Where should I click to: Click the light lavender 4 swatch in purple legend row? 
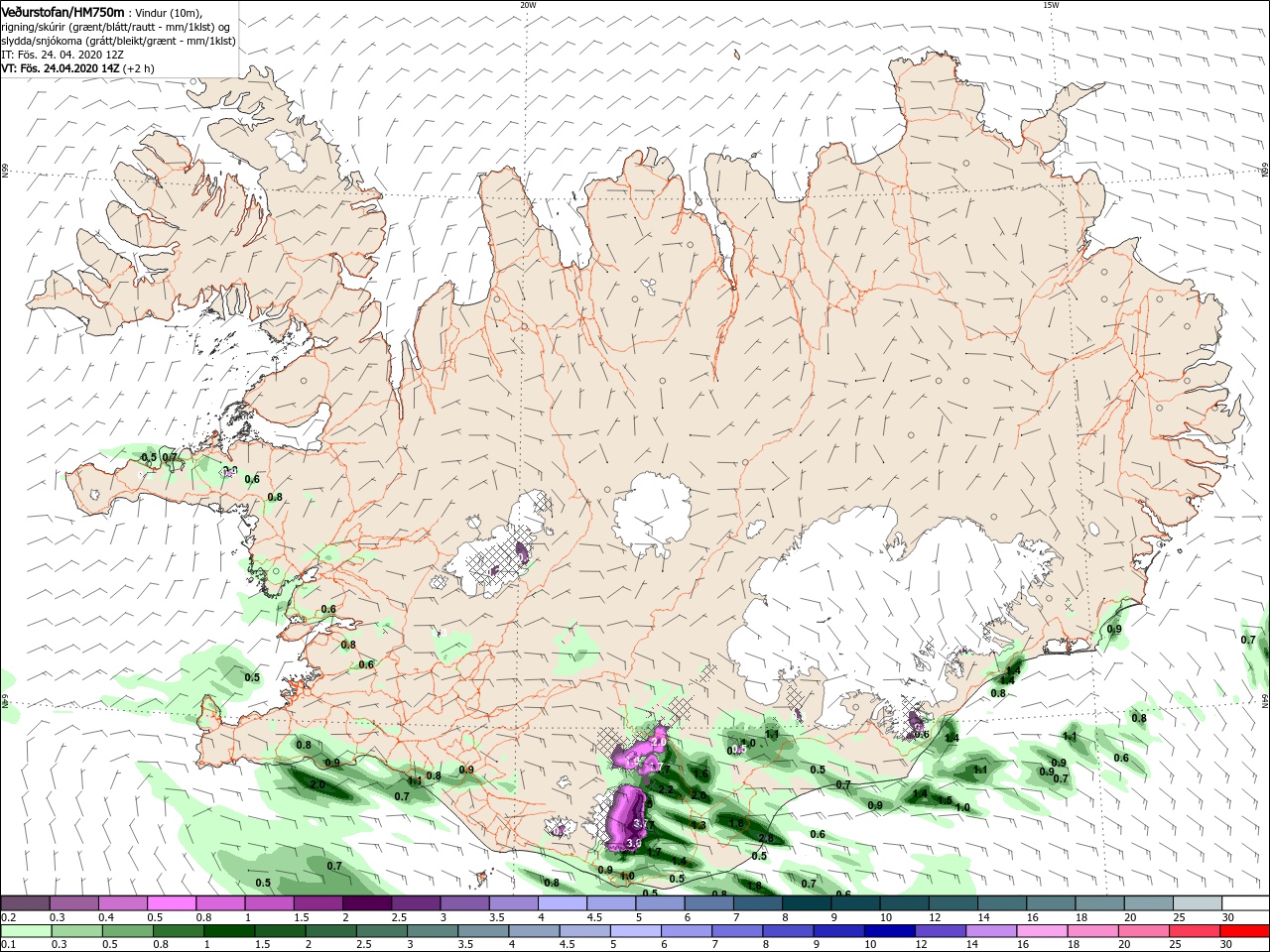pyautogui.click(x=563, y=902)
